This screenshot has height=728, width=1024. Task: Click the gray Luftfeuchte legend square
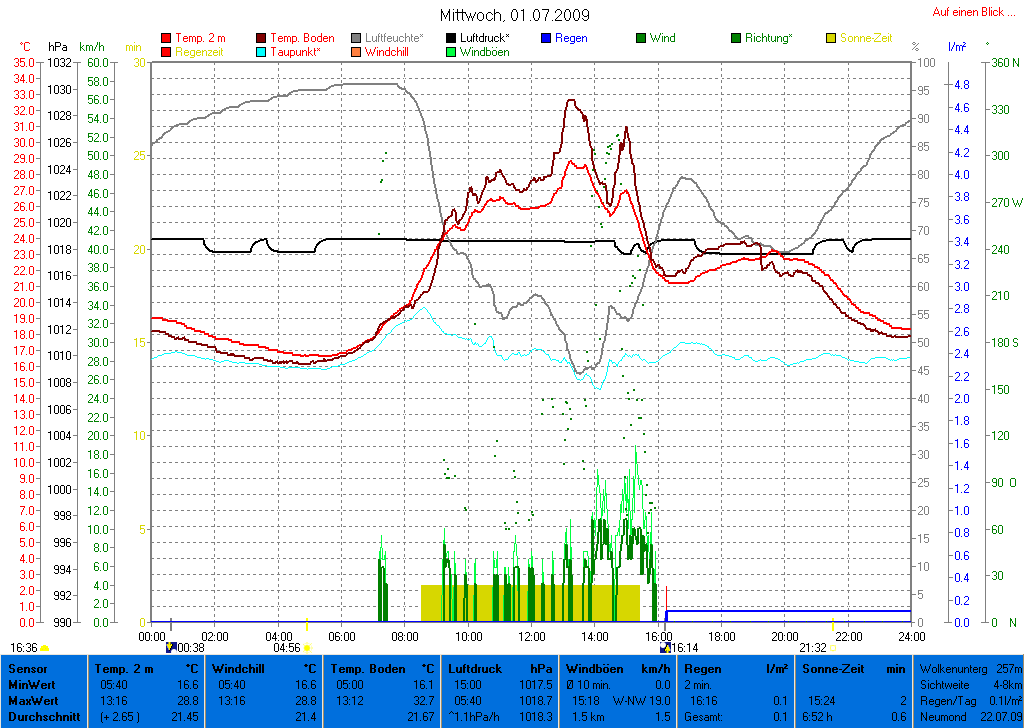357,38
